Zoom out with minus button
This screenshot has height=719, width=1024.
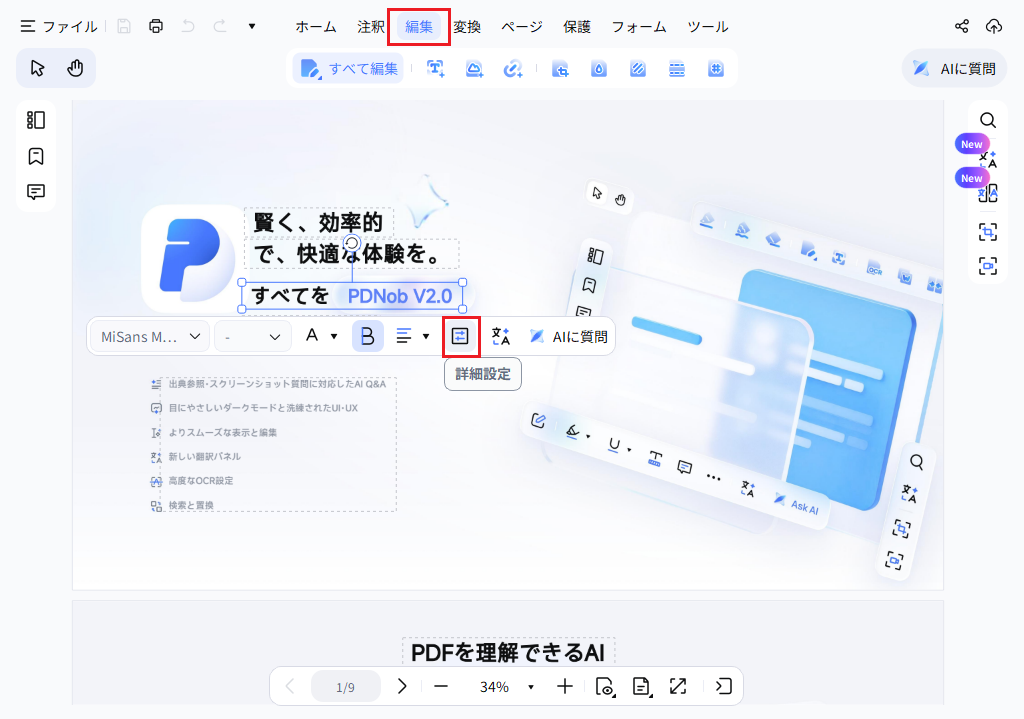pos(441,686)
